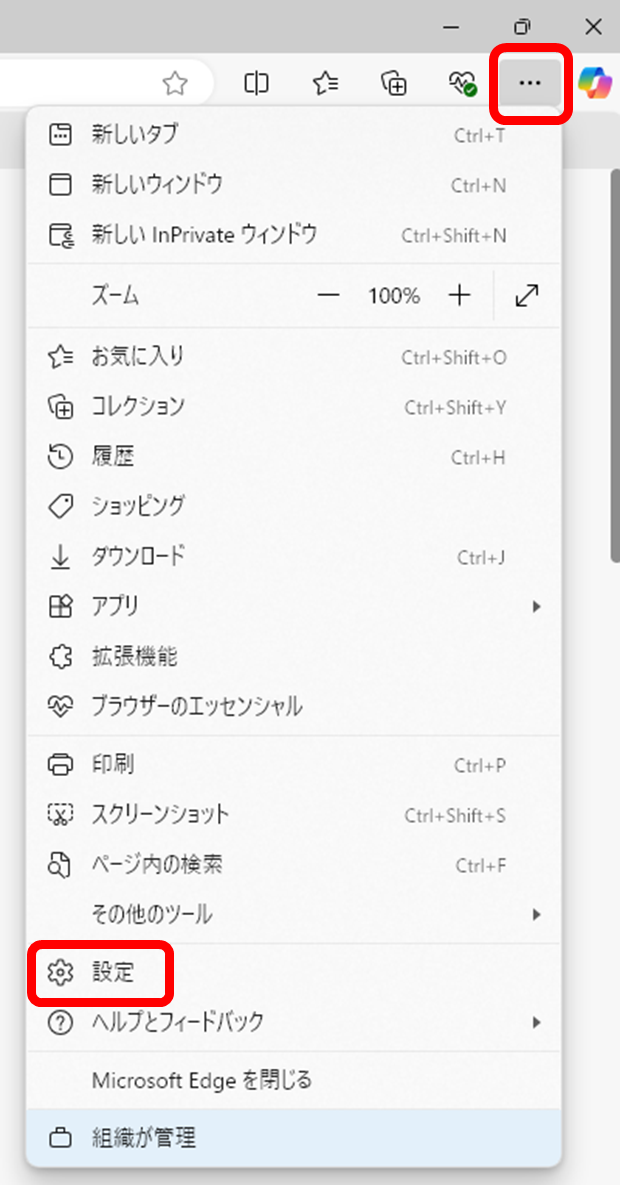Click the split screen toolbar icon
The width and height of the screenshot is (620, 1185).
(256, 84)
